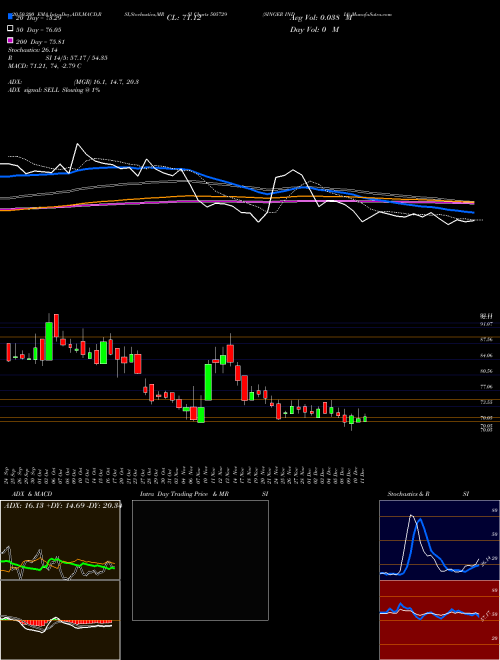The width and height of the screenshot is (500, 660).
Task: Click the ADX: 16.13 +DY -DY header
Action: pos(63,506)
